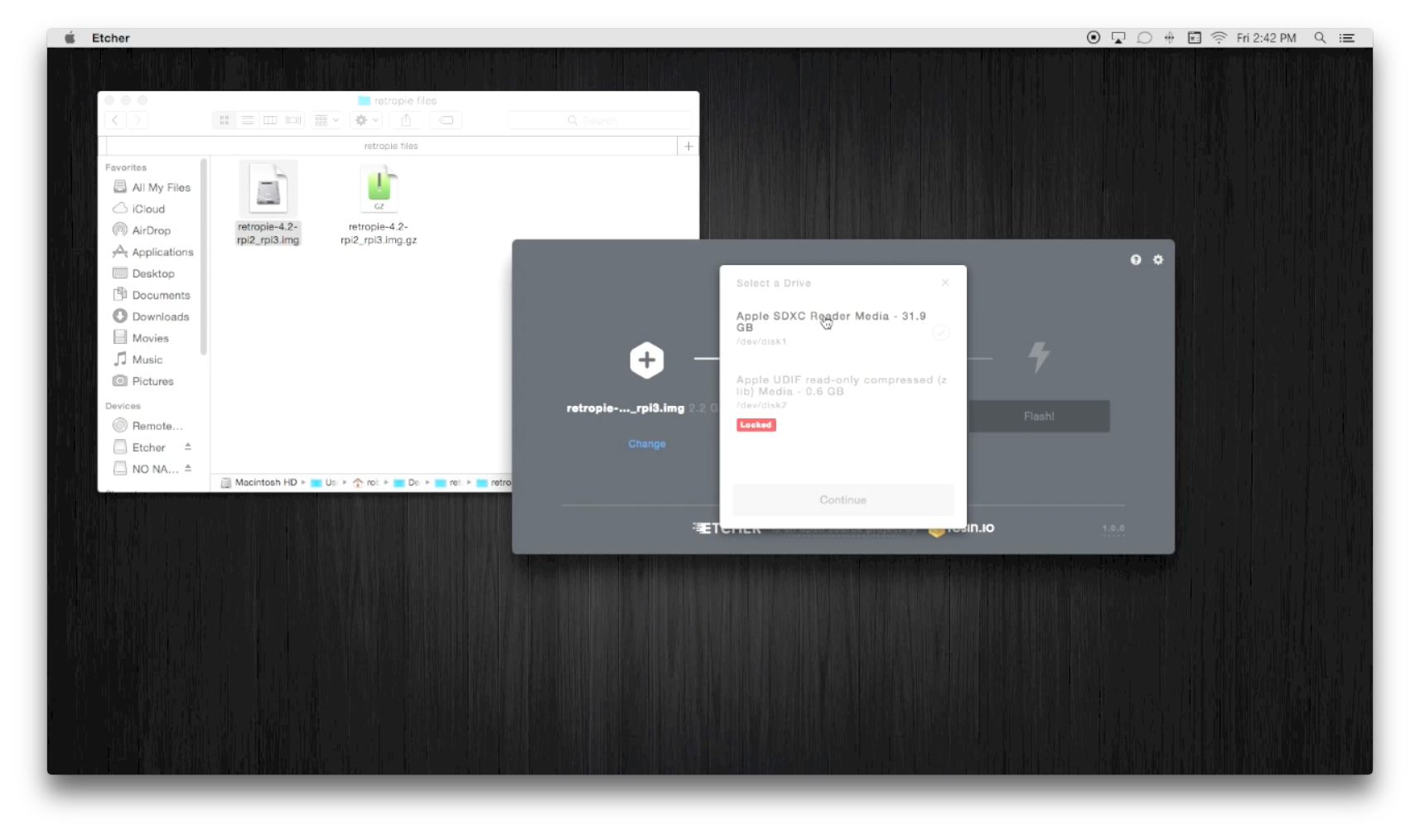Click the Finder edit tags button
The width and height of the screenshot is (1420, 840).
pos(446,120)
